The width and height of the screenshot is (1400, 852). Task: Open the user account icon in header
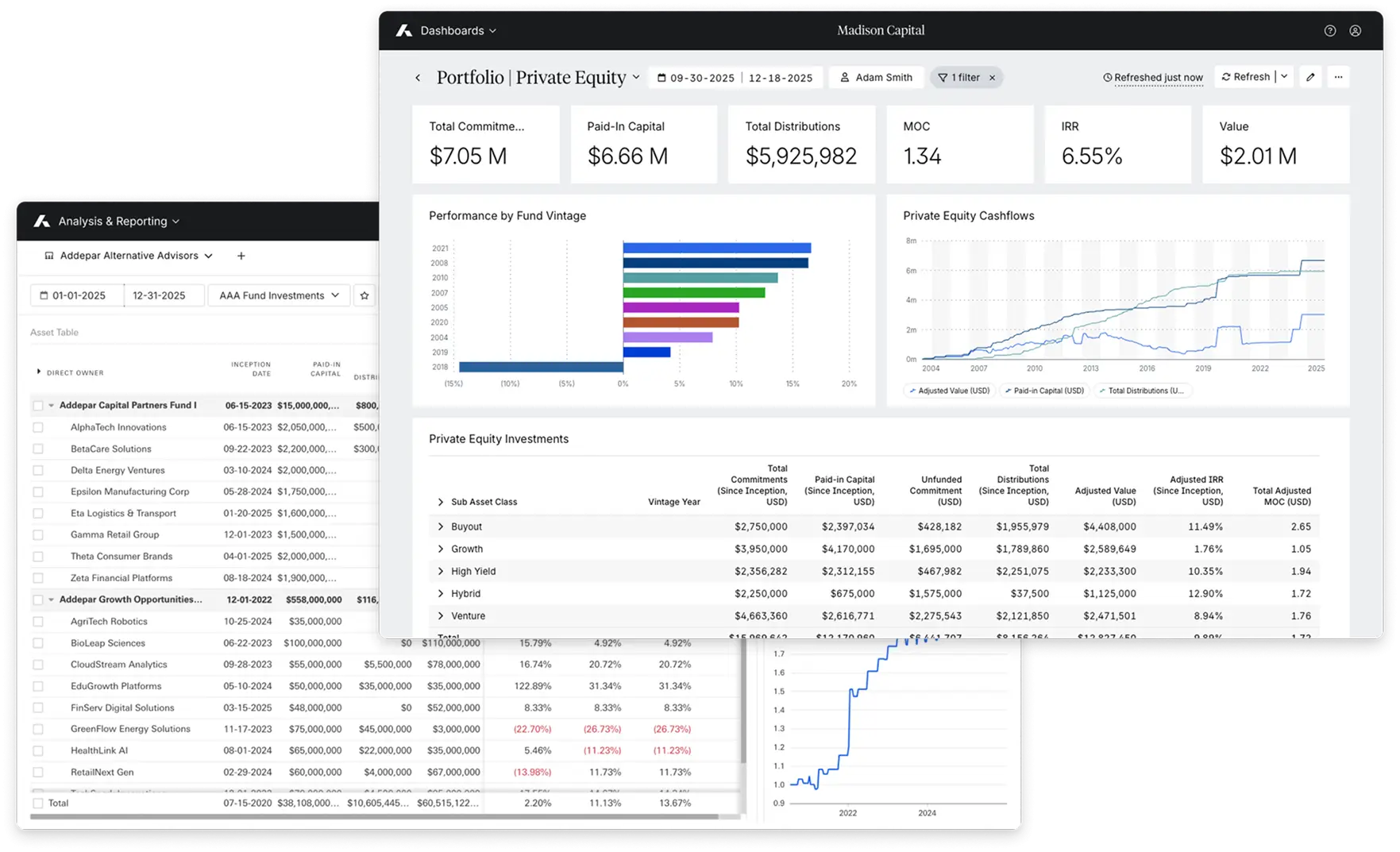[1356, 30]
